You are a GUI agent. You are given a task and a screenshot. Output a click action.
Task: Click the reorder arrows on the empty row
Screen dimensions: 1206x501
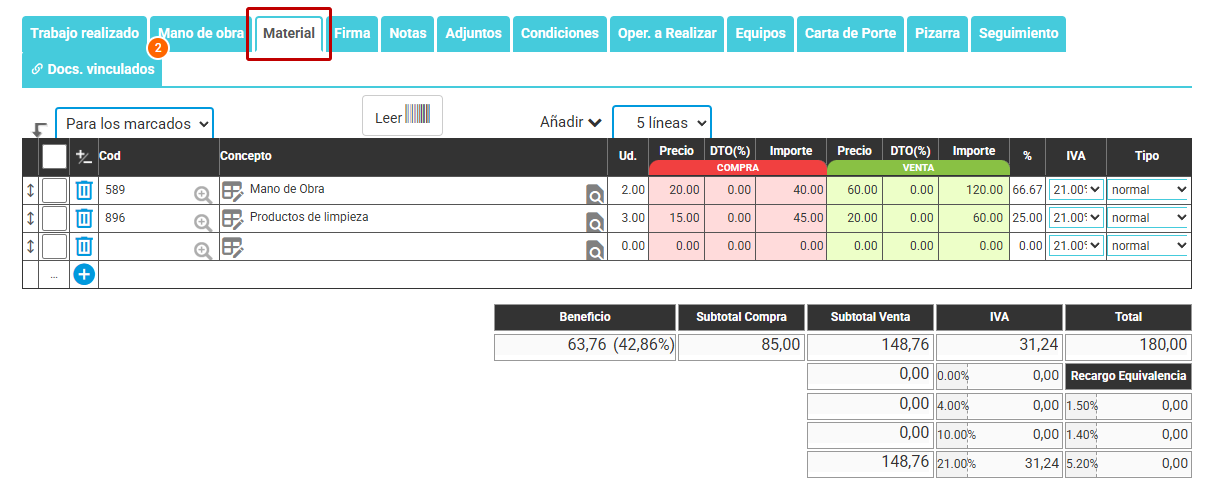point(30,246)
